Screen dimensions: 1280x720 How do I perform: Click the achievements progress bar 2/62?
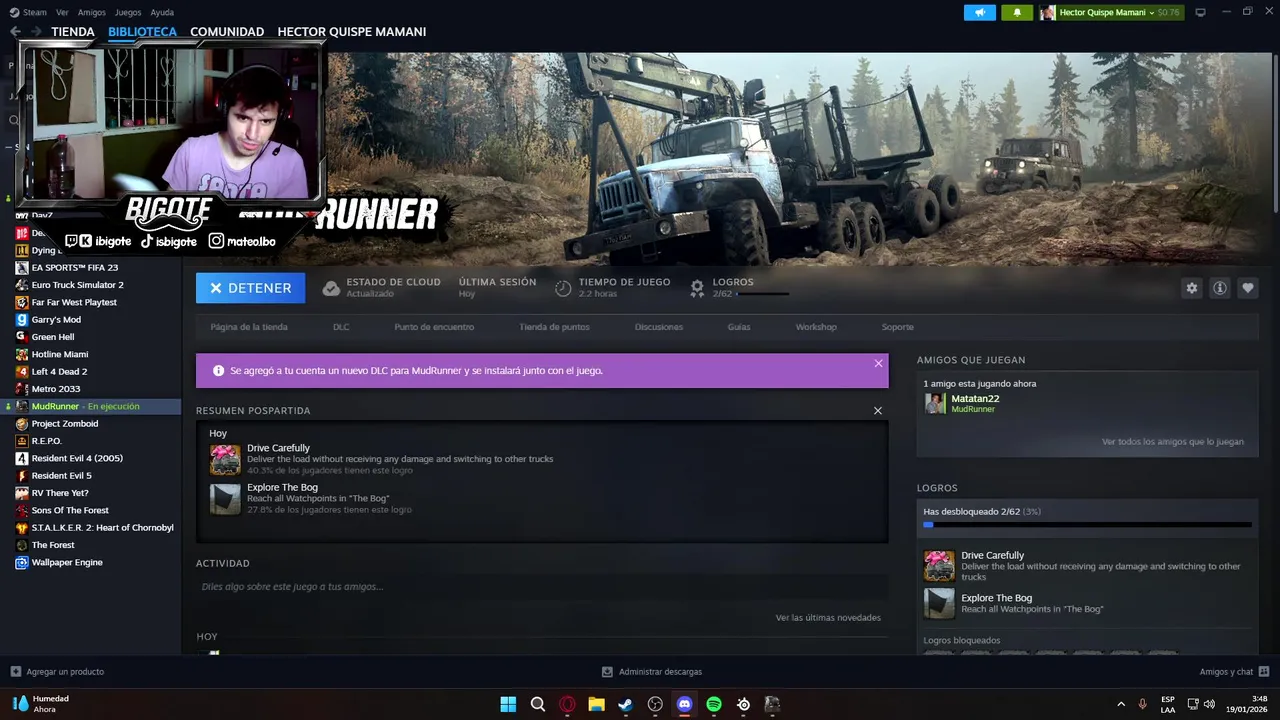tap(1087, 524)
